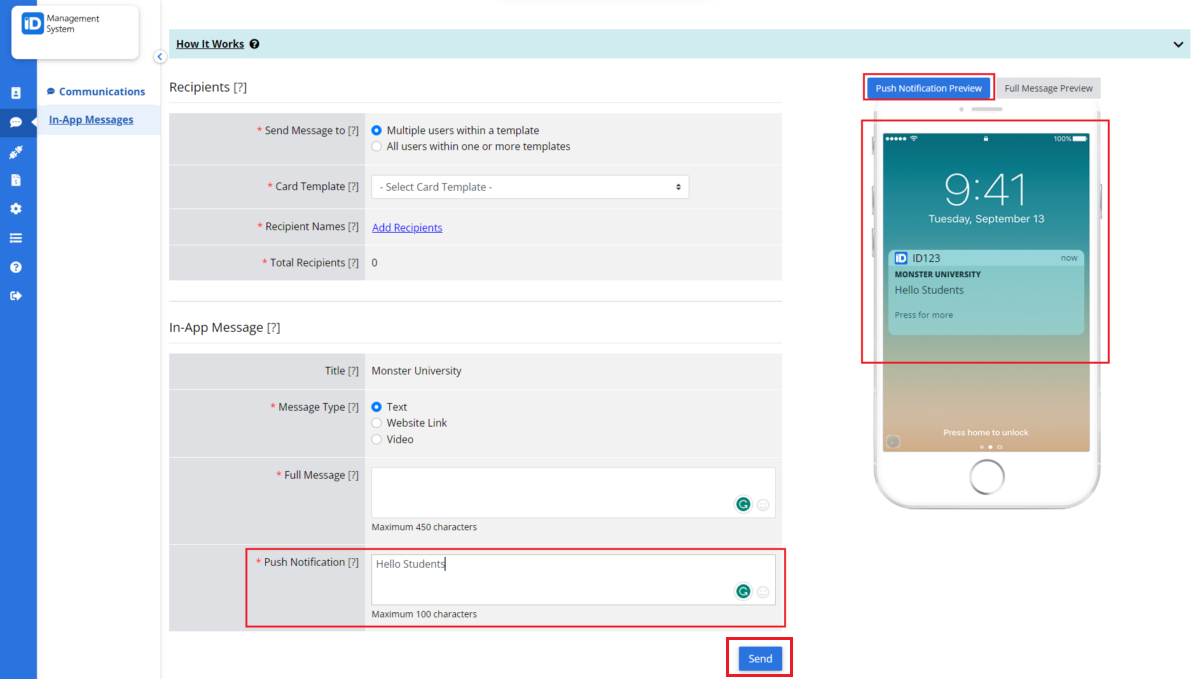1200x679 pixels.
Task: Click the Monster University title value
Action: [416, 371]
